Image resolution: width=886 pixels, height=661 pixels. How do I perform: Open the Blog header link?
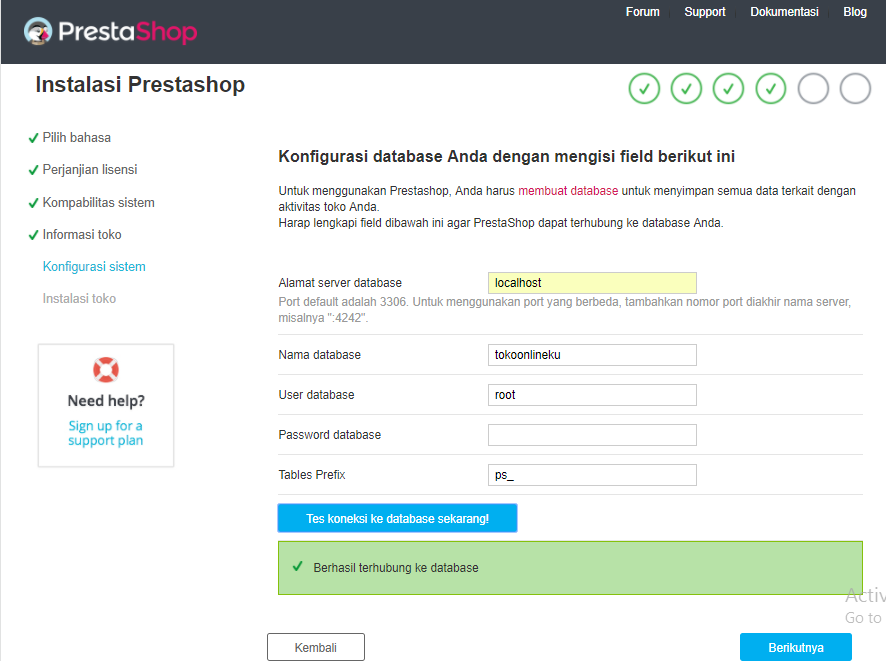click(x=855, y=12)
